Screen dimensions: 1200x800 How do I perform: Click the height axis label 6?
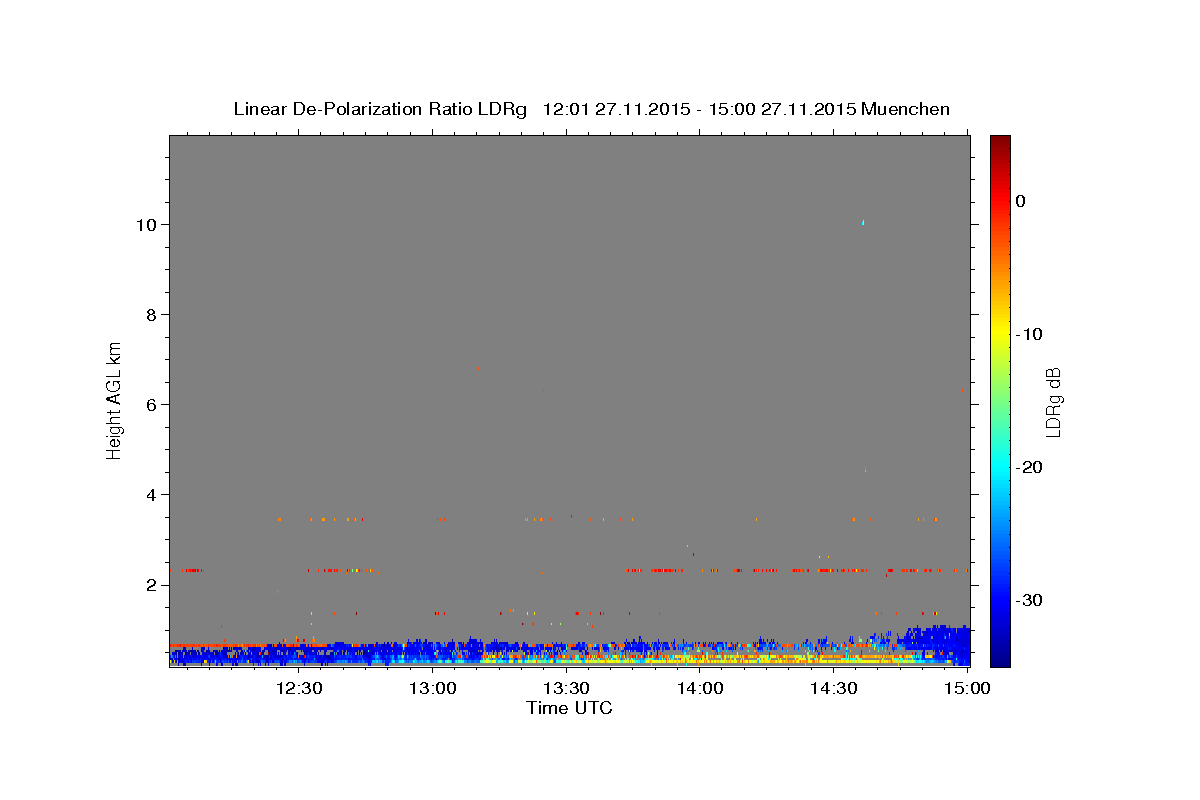pyautogui.click(x=153, y=404)
